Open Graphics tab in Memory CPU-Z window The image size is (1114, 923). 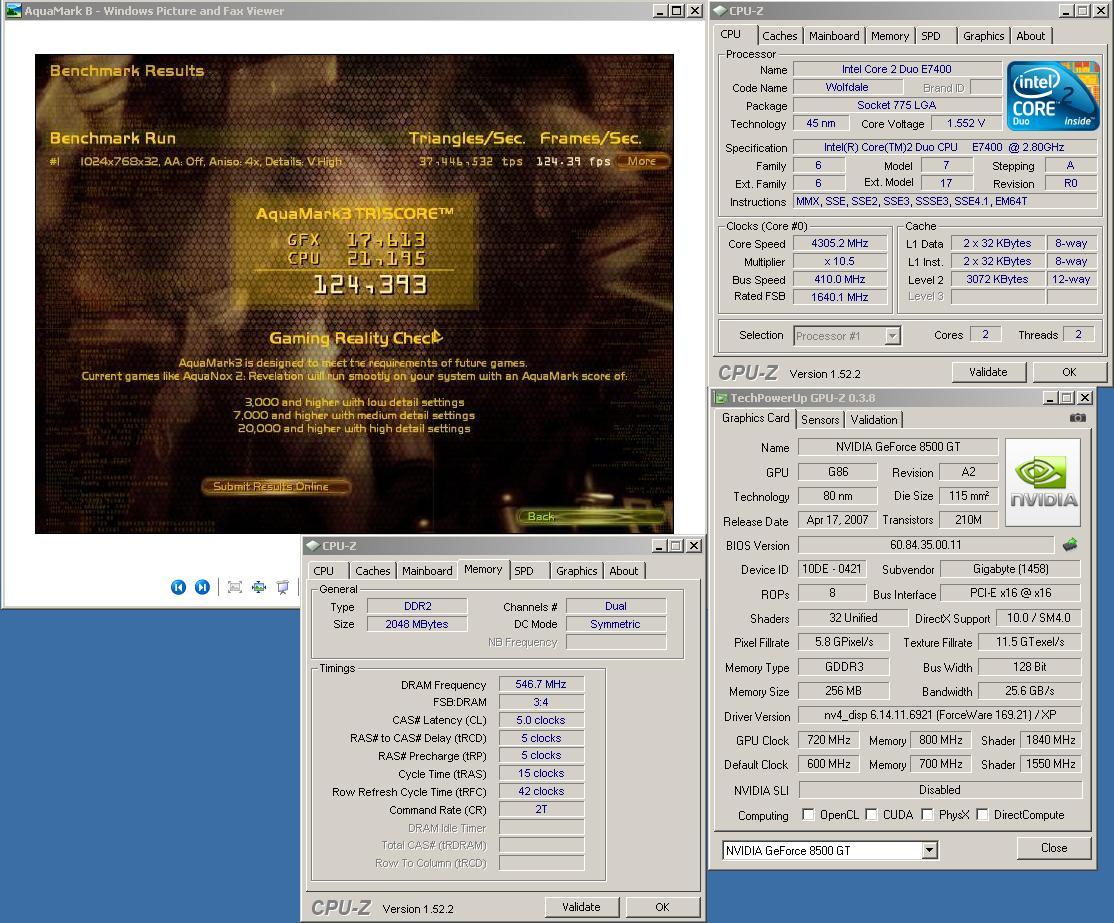pyautogui.click(x=576, y=571)
